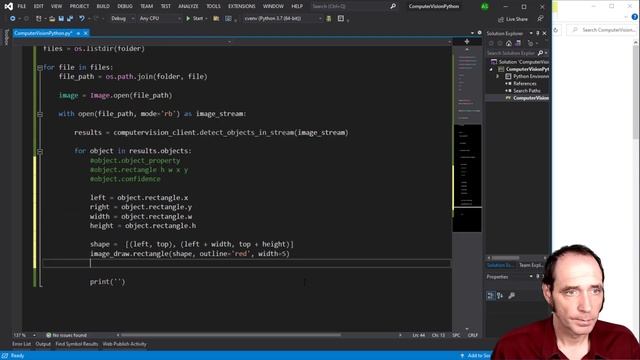Open the editor tab list dropdown arrow

tap(472, 33)
